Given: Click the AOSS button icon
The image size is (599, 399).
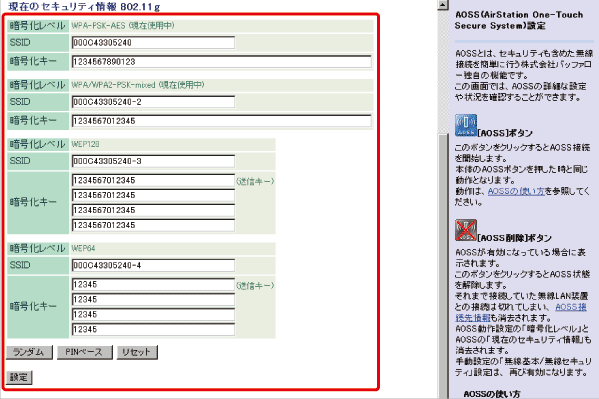Looking at the screenshot, I should pos(466,125).
